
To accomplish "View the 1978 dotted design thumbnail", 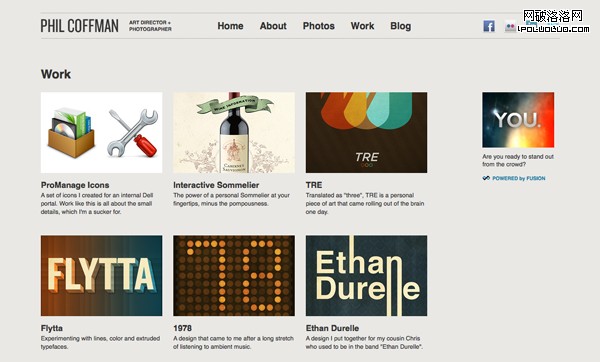I will [x=234, y=276].
